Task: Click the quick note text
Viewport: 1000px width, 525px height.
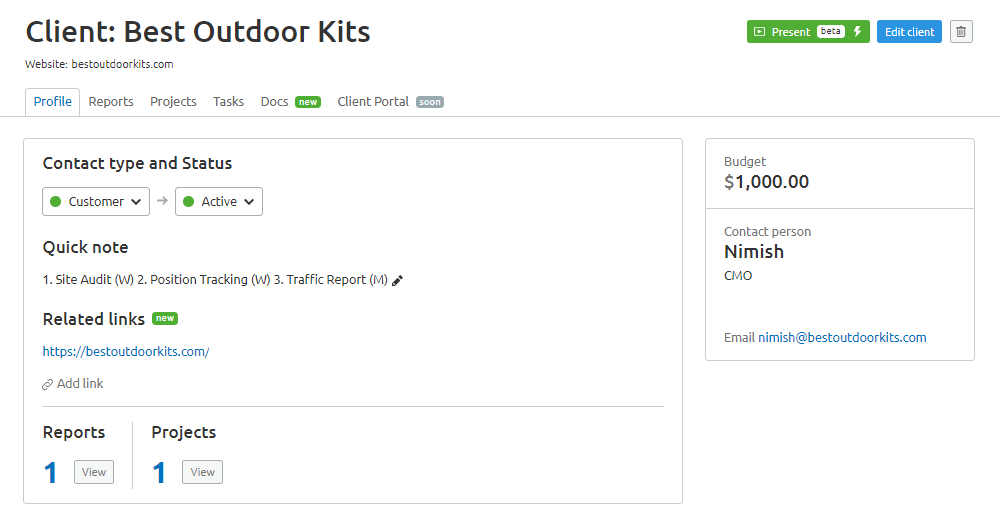Action: (x=215, y=280)
